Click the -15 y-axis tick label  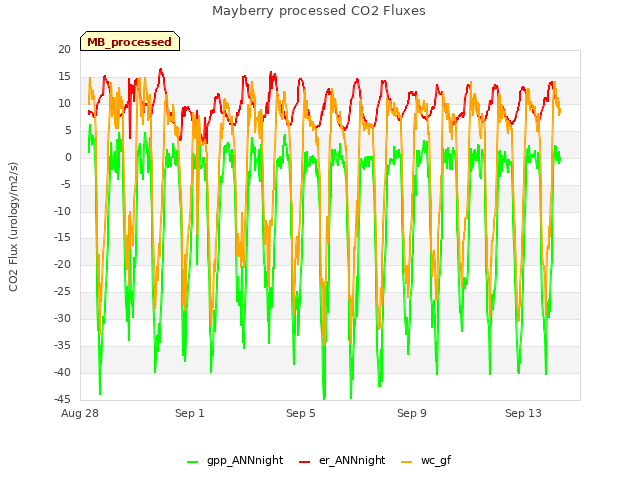click(62, 238)
